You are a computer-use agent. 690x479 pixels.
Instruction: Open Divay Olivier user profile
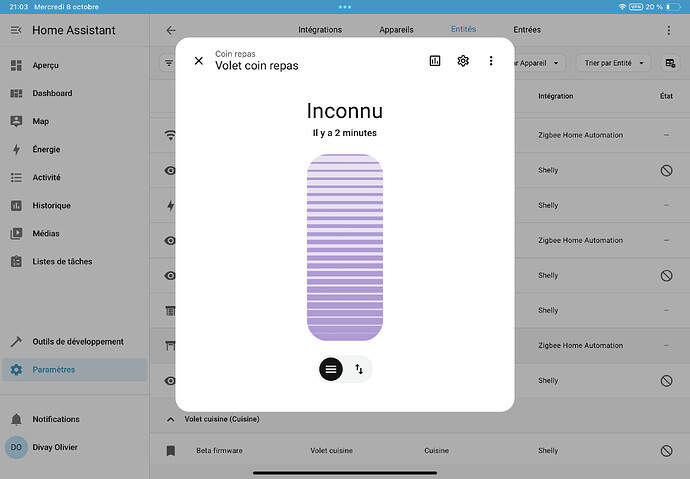(x=74, y=447)
